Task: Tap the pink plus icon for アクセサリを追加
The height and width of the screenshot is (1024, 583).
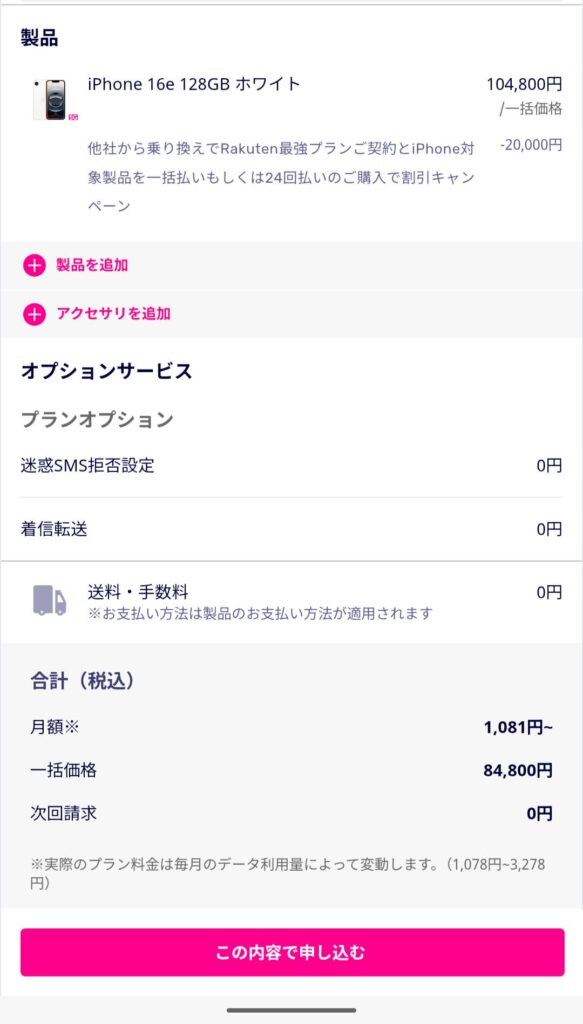Action: point(34,314)
